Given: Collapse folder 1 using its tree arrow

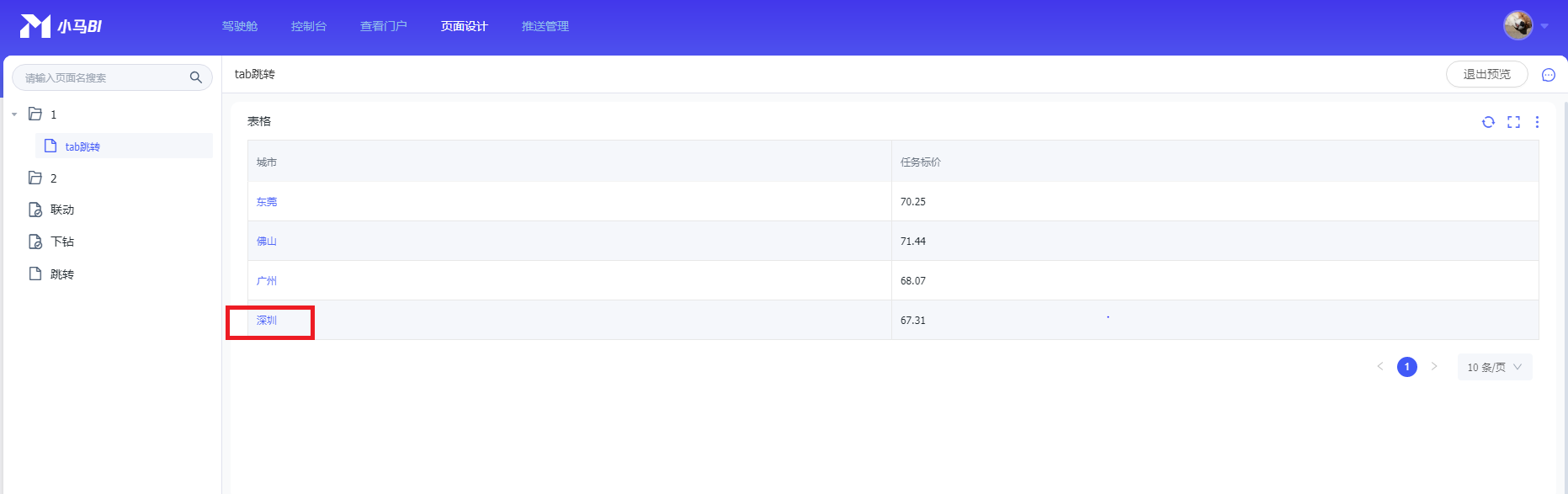Looking at the screenshot, I should (14, 114).
